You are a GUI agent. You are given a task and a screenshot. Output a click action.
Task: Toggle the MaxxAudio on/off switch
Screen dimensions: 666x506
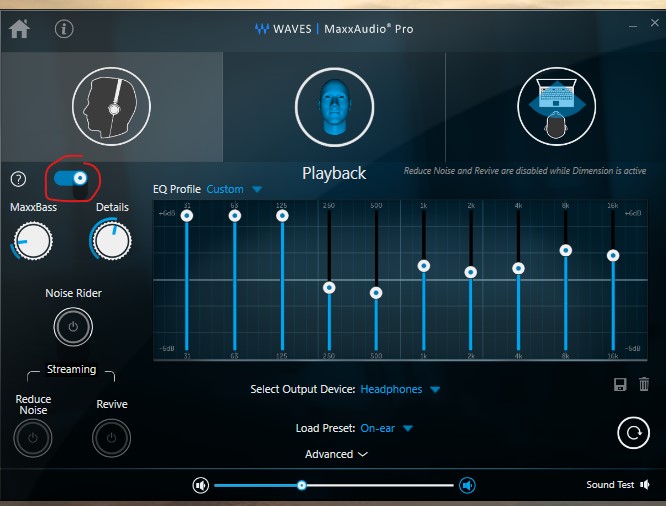(71, 178)
